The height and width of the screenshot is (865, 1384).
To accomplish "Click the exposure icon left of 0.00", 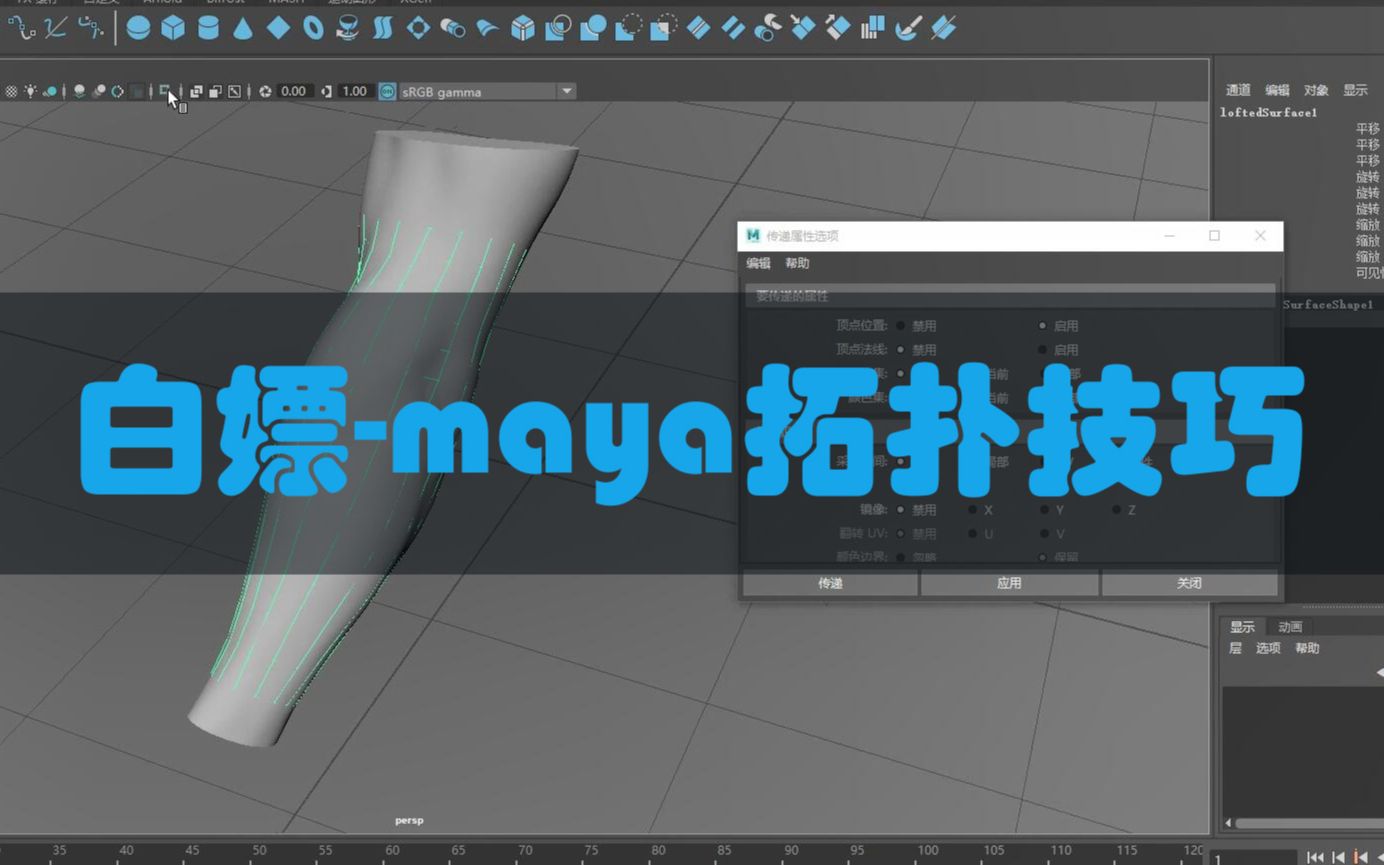I will (265, 91).
